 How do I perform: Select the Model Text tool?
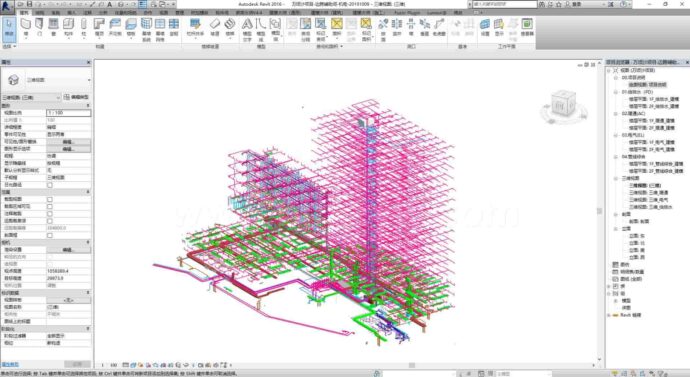[x=247, y=29]
